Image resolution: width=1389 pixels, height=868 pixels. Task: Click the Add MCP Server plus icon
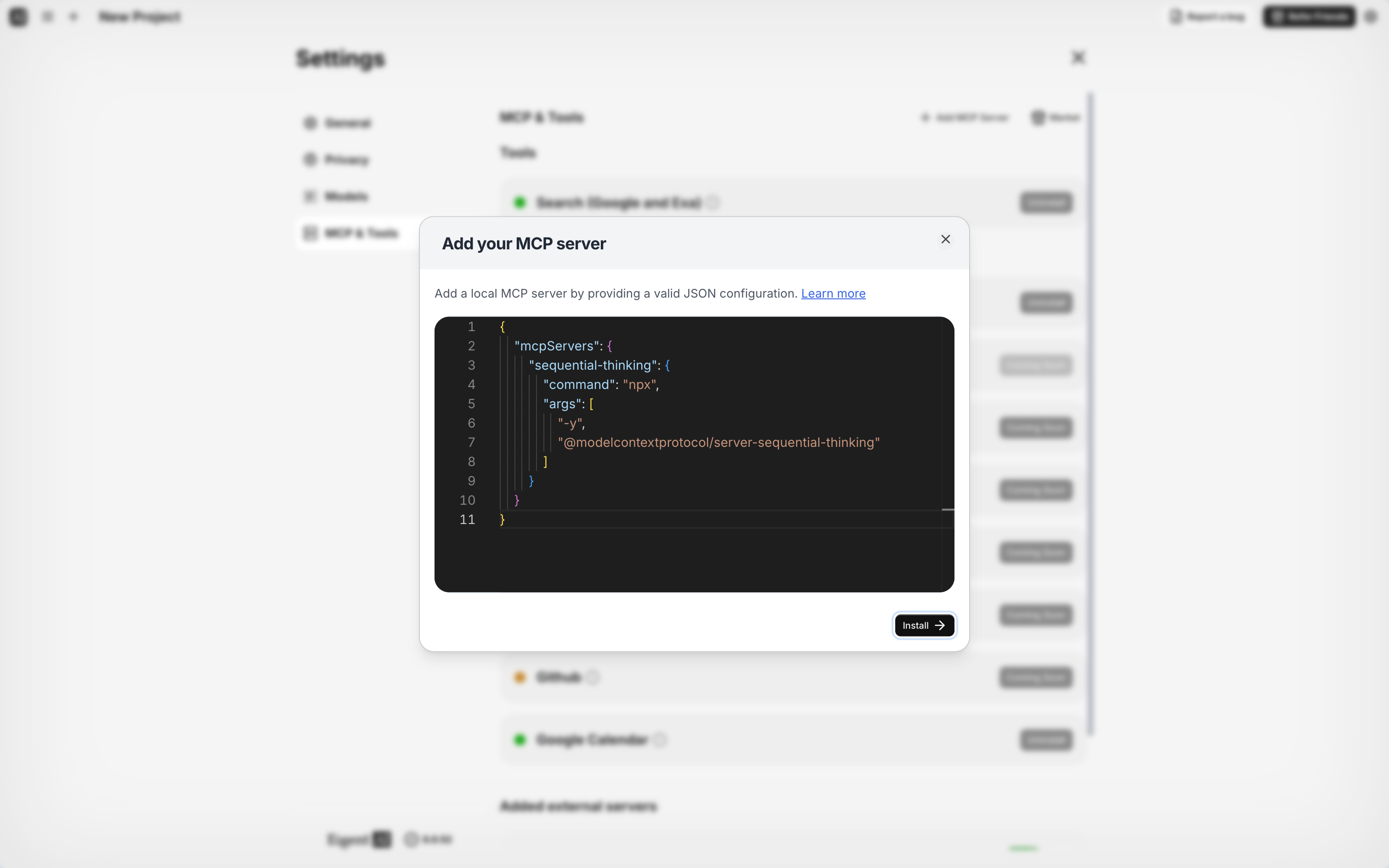click(925, 117)
